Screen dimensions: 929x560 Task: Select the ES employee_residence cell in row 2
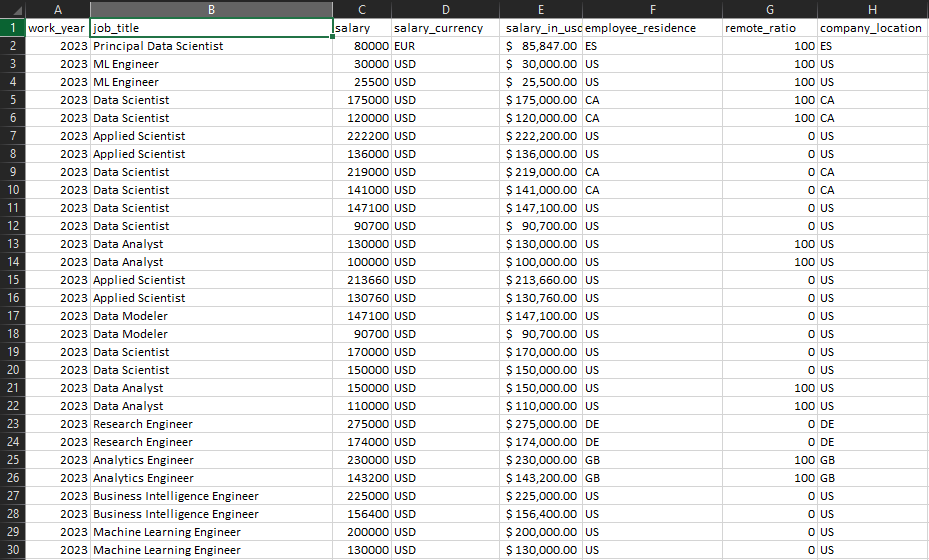[x=652, y=46]
